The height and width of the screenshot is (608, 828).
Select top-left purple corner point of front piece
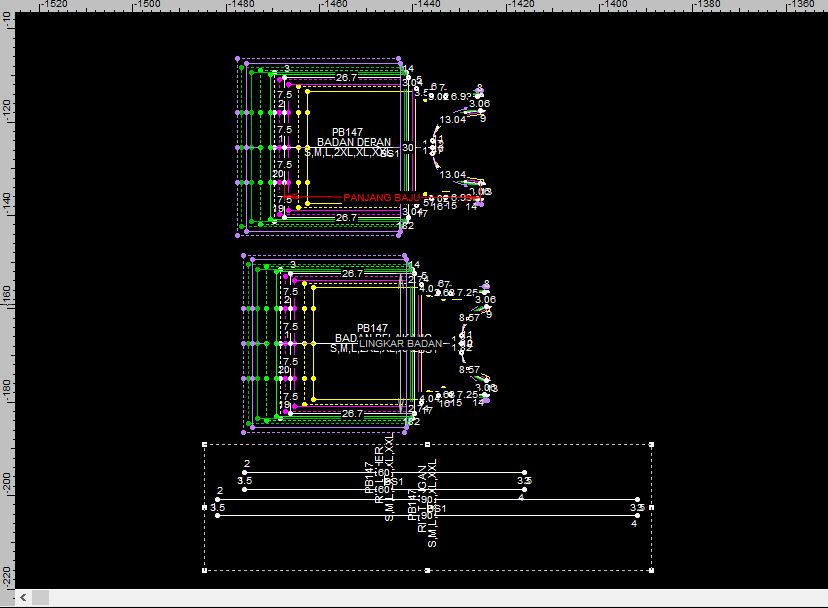tap(238, 60)
